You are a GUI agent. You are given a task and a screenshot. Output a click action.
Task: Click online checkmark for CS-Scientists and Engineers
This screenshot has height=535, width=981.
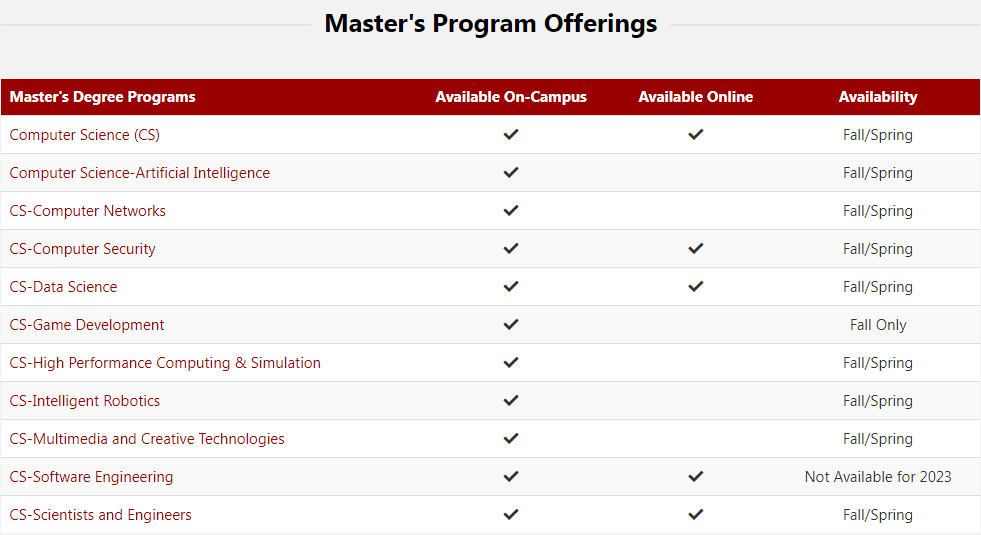tap(696, 514)
